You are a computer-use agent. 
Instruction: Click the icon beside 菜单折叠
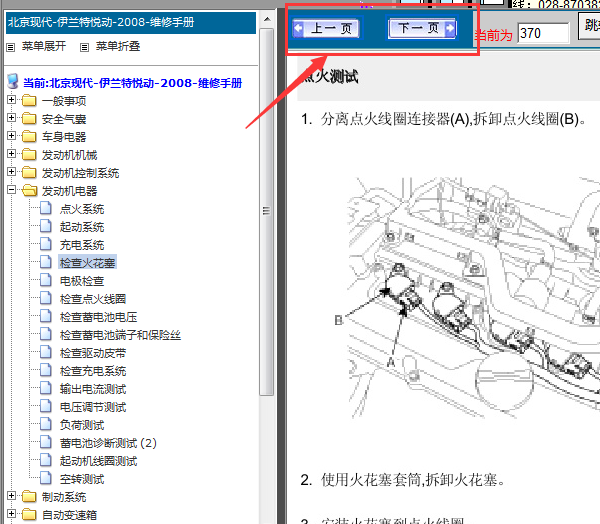[84, 47]
